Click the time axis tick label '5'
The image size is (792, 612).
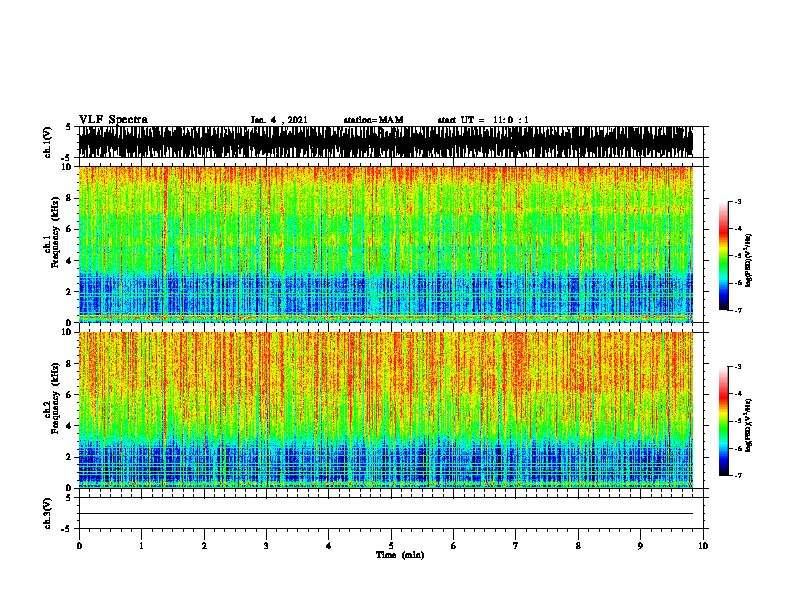coord(391,546)
